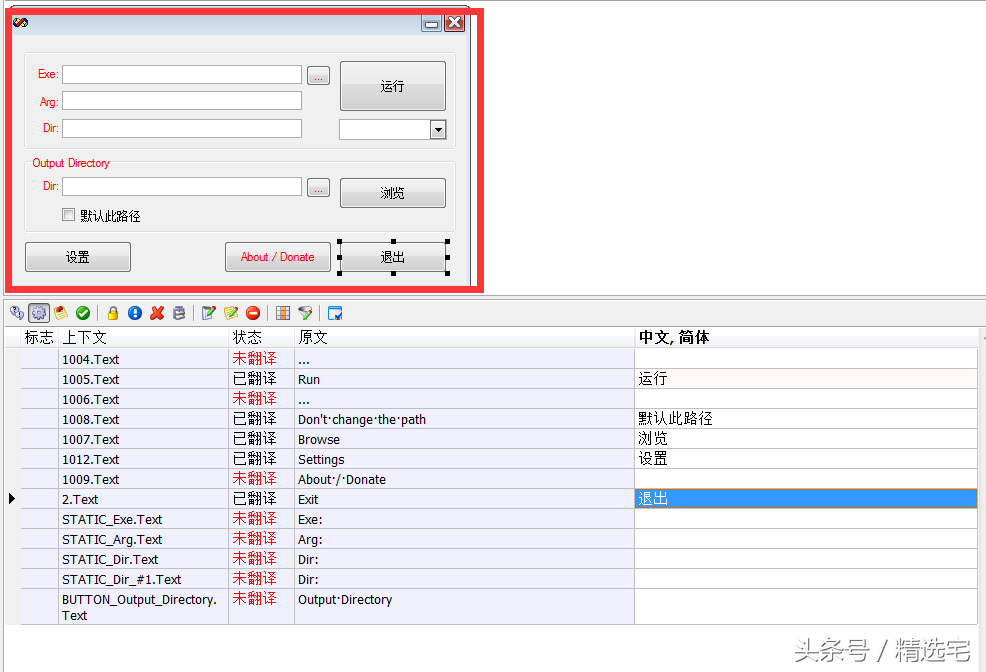Toggle the gear settings toolbar icon
This screenshot has height=672, width=986.
tap(39, 312)
